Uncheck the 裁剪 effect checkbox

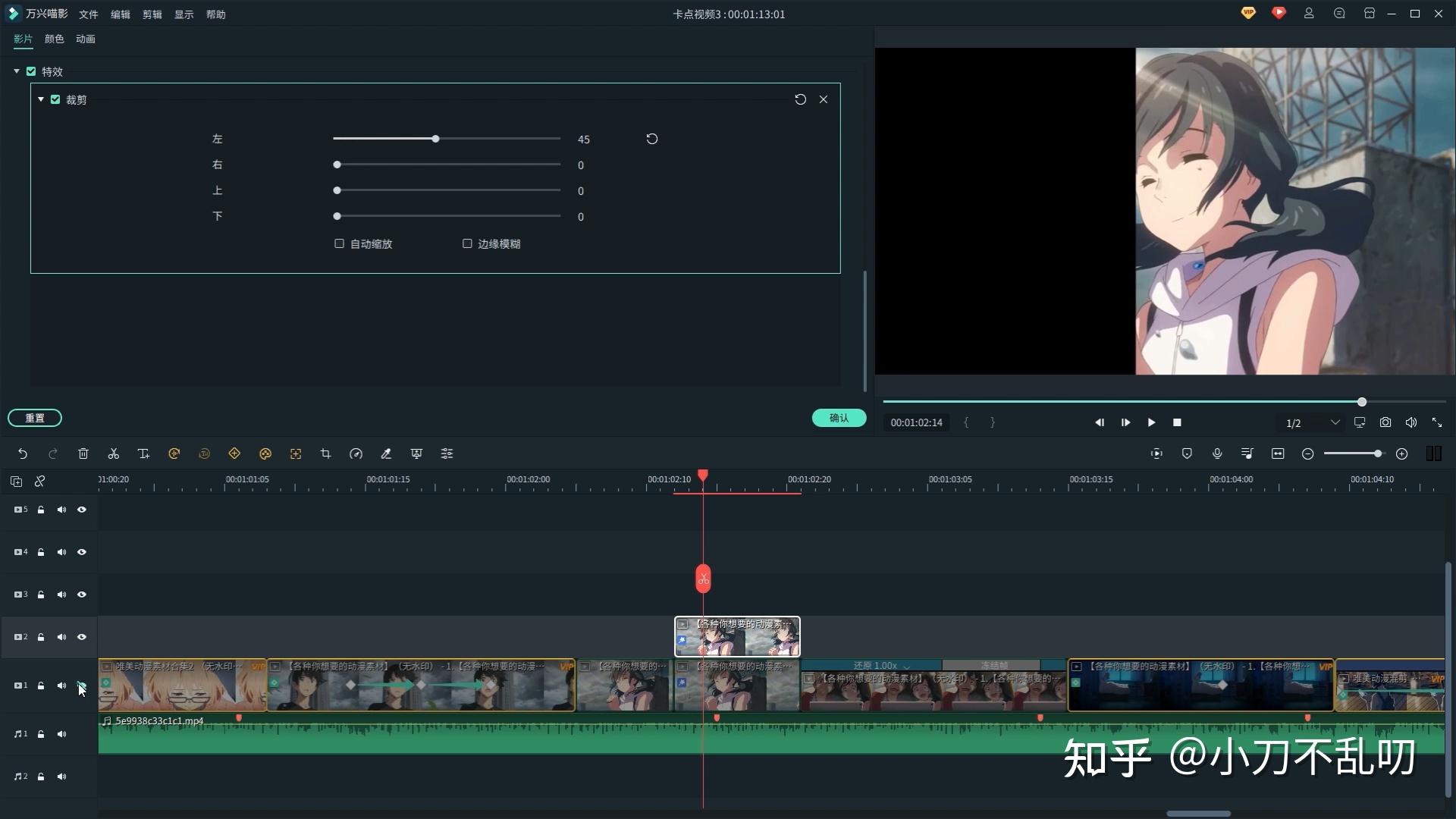point(55,99)
